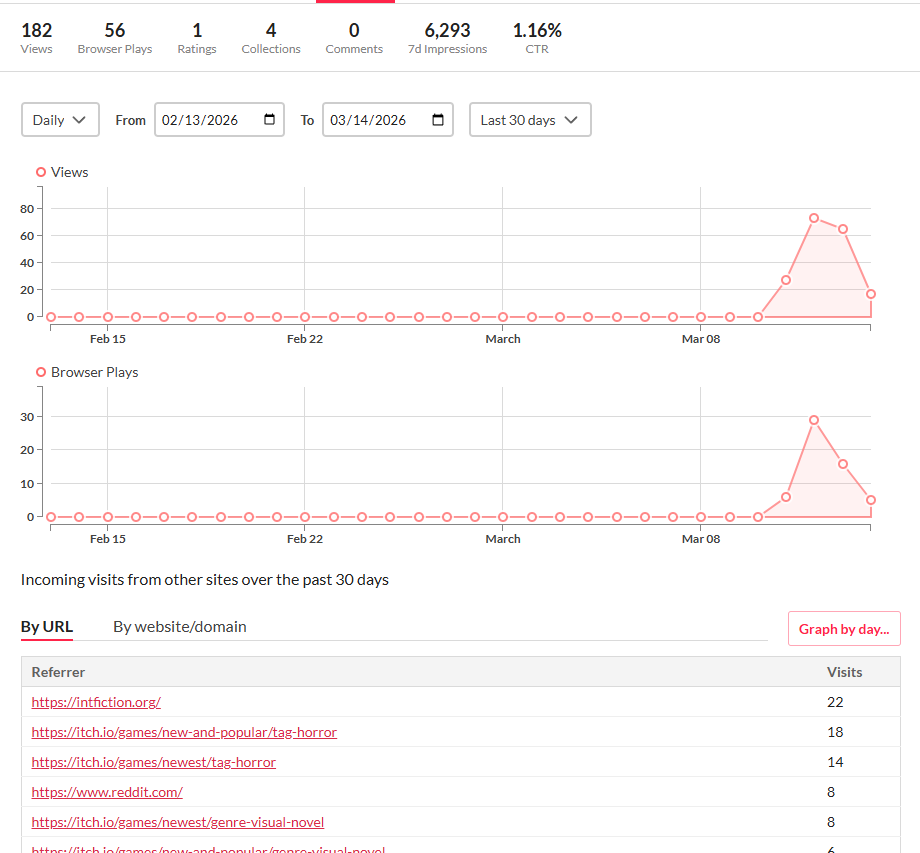Screen dimensions: 920x853
Task: Click the peak data point on Views chart
Action: (x=814, y=217)
